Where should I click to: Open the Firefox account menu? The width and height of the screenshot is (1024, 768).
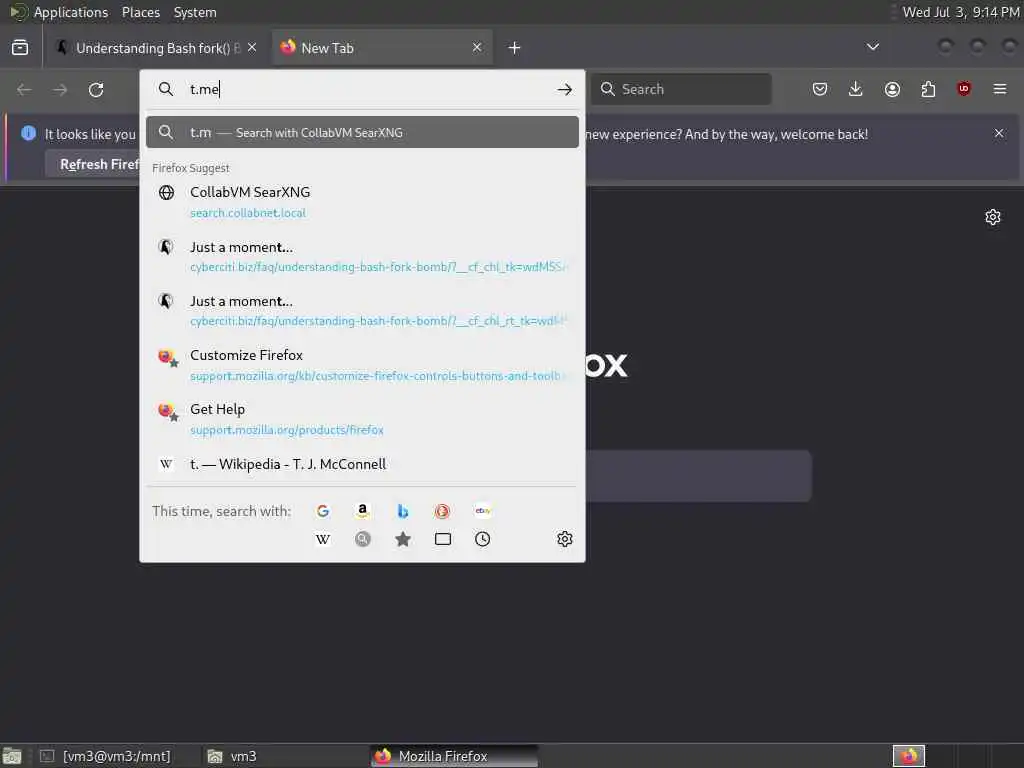pos(892,89)
